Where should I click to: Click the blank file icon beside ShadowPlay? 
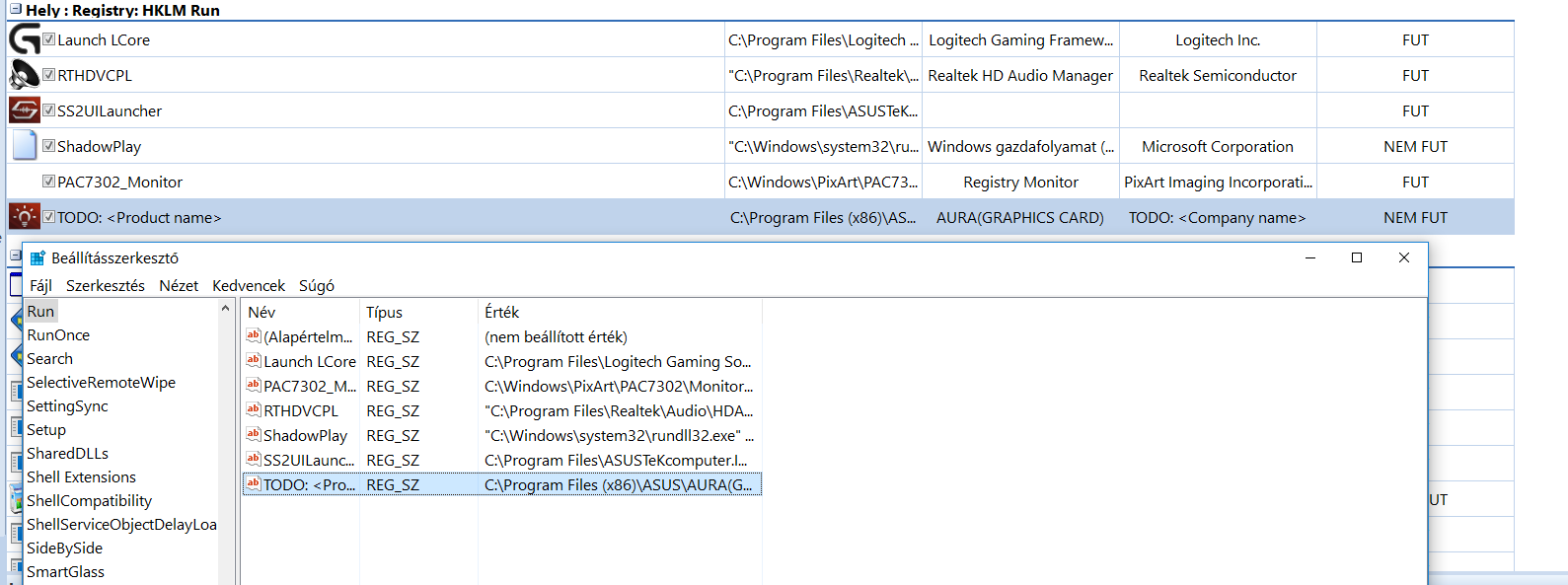(x=25, y=146)
